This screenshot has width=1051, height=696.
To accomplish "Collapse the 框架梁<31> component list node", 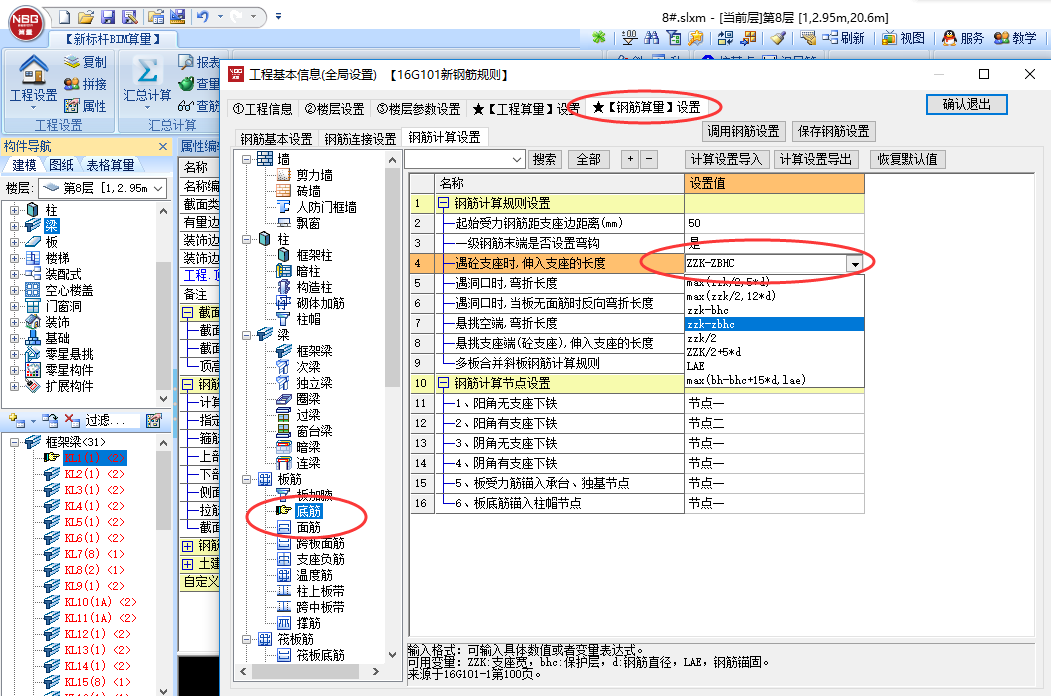I will (x=14, y=443).
